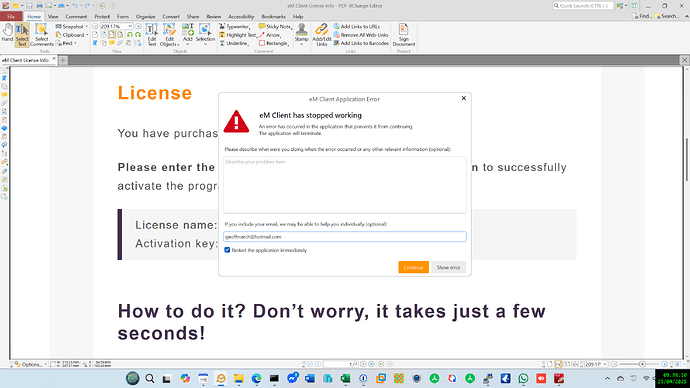Select the Hand tool
This screenshot has width=690, height=388.
click(x=7, y=33)
